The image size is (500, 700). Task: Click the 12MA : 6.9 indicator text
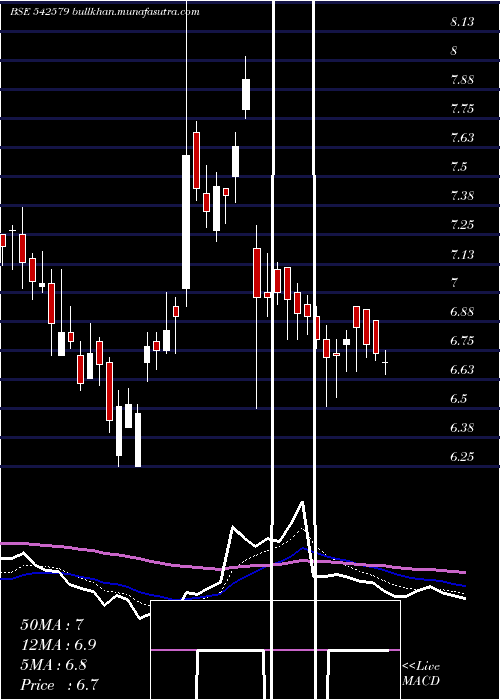click(58, 645)
